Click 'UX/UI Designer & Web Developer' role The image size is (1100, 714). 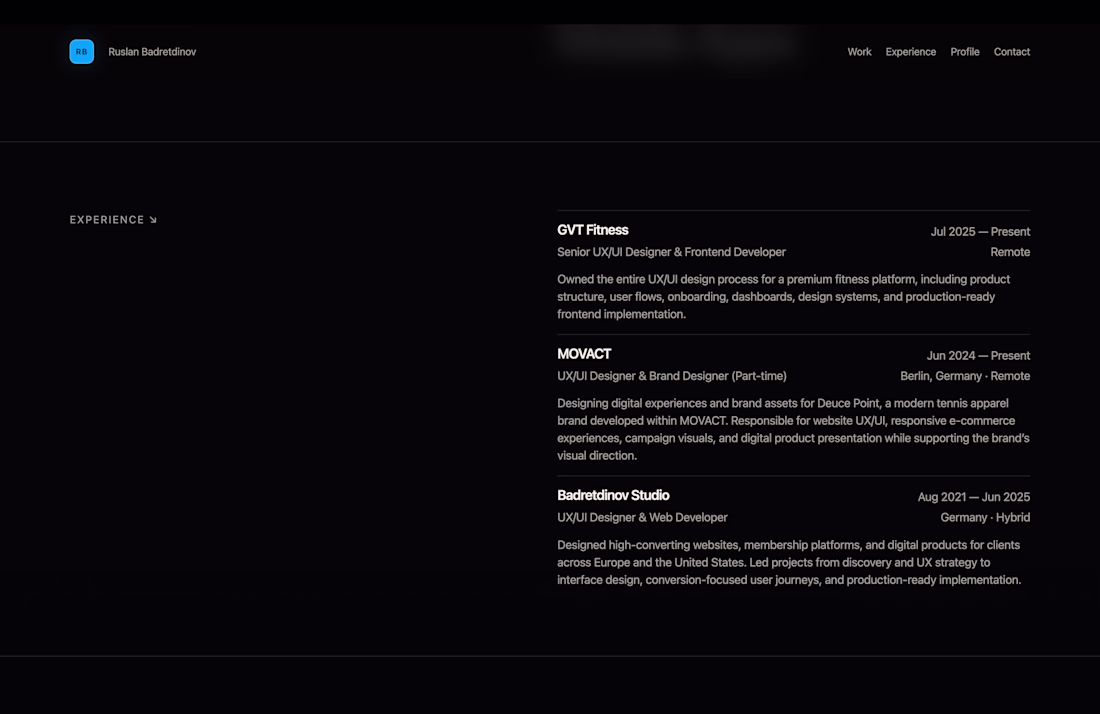pyautogui.click(x=642, y=517)
